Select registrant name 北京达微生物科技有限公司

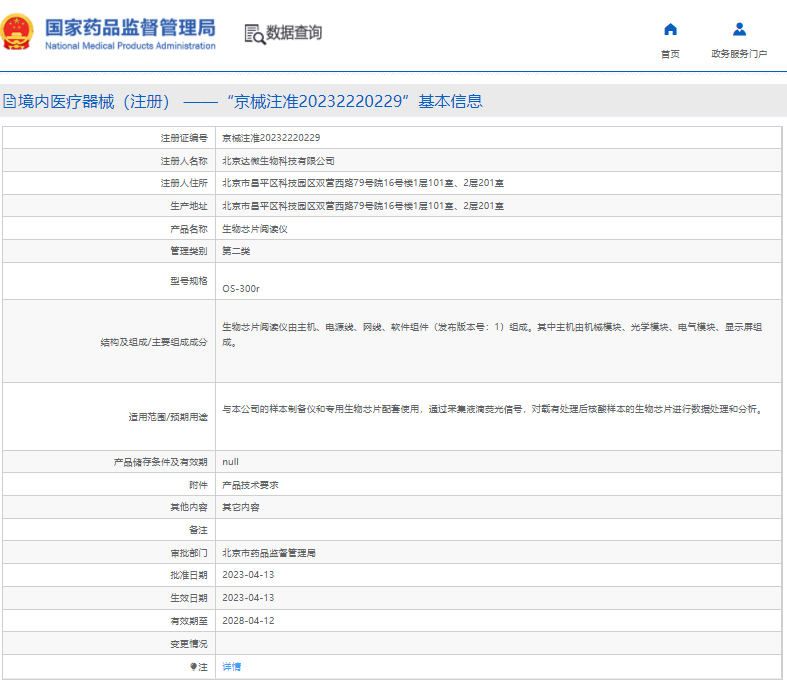coord(278,161)
